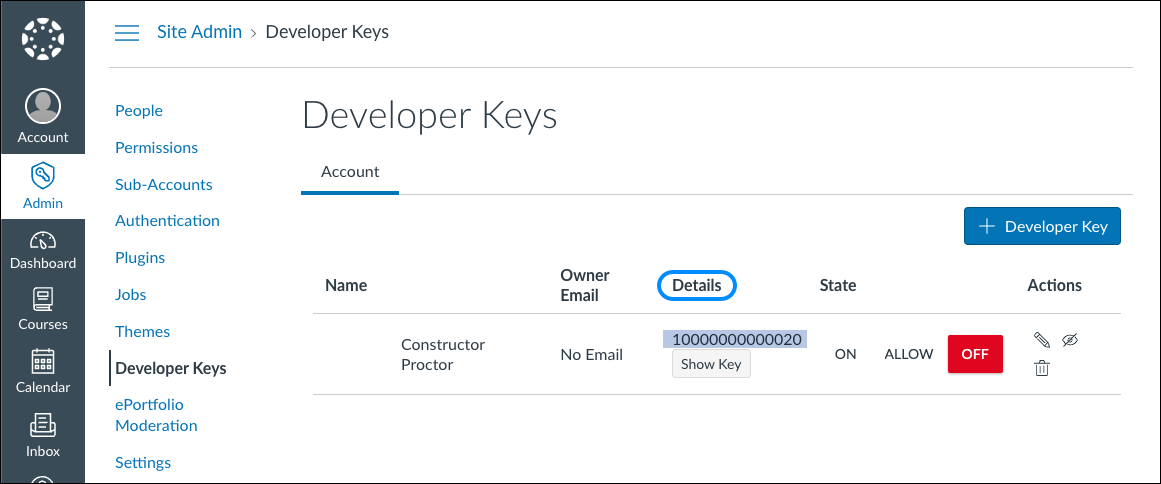Viewport: 1161px width, 484px height.
Task: Select the Account tab
Action: [350, 172]
